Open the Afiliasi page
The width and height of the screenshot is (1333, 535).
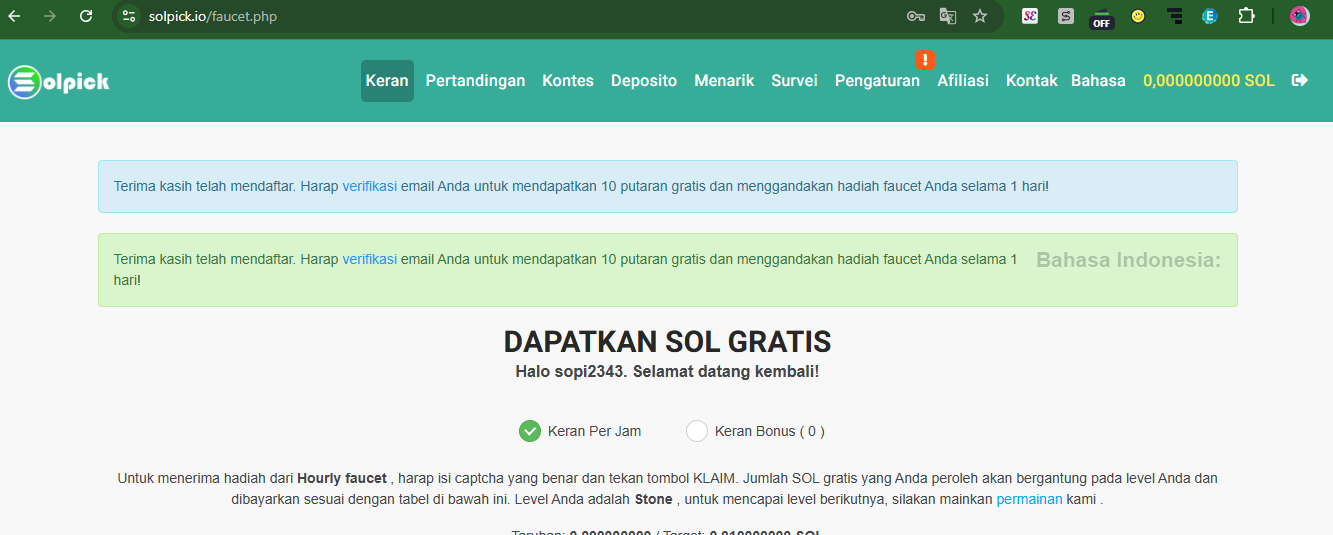click(x=963, y=81)
